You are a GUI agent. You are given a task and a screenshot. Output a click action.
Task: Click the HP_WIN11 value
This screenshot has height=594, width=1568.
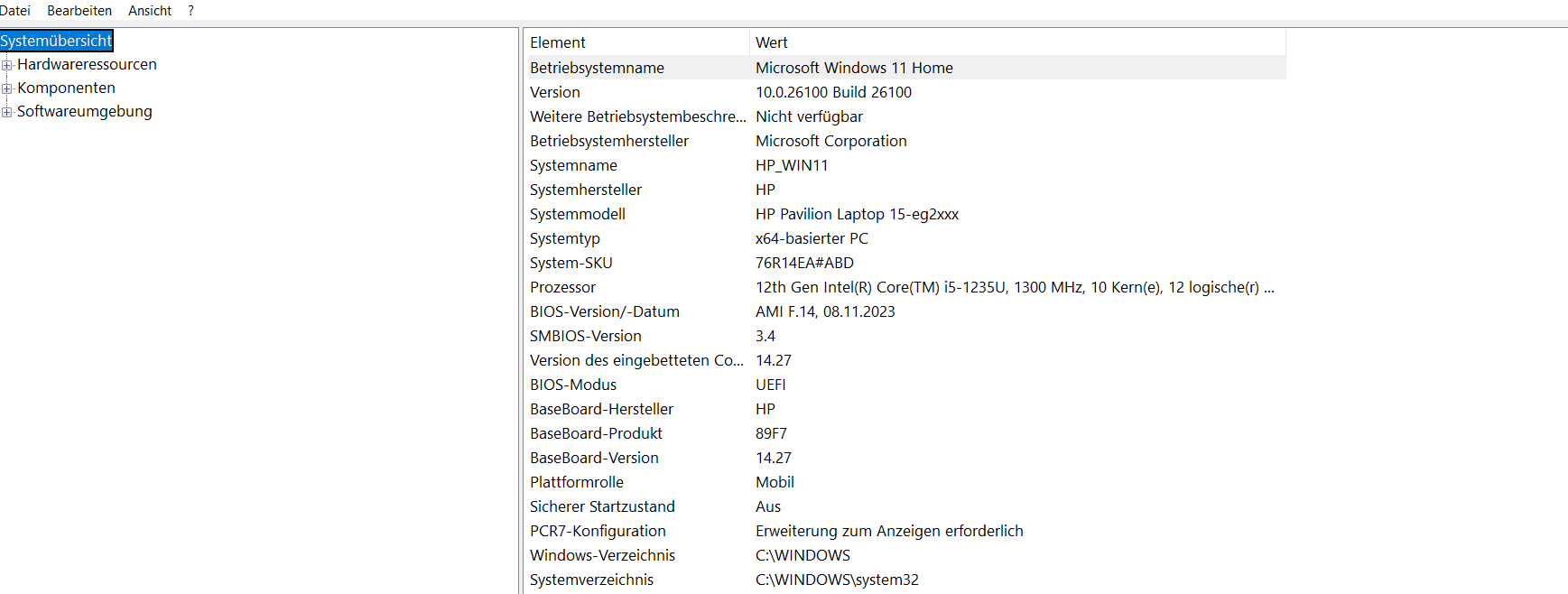(x=792, y=165)
